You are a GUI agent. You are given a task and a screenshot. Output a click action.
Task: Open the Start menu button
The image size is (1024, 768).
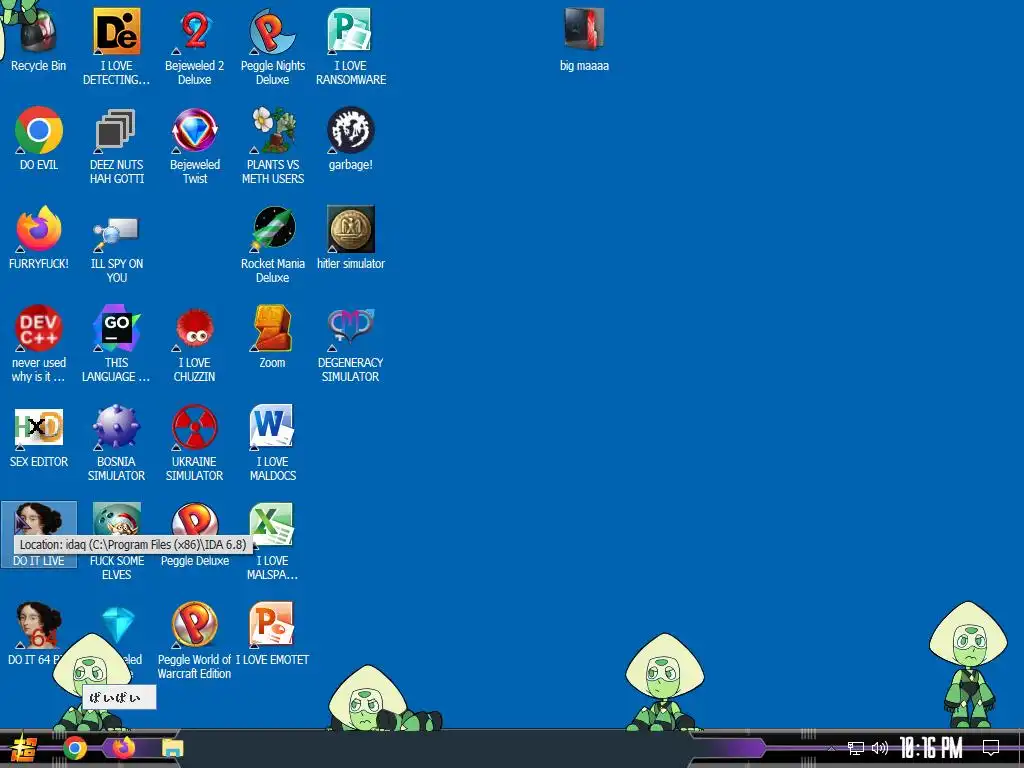click(24, 748)
